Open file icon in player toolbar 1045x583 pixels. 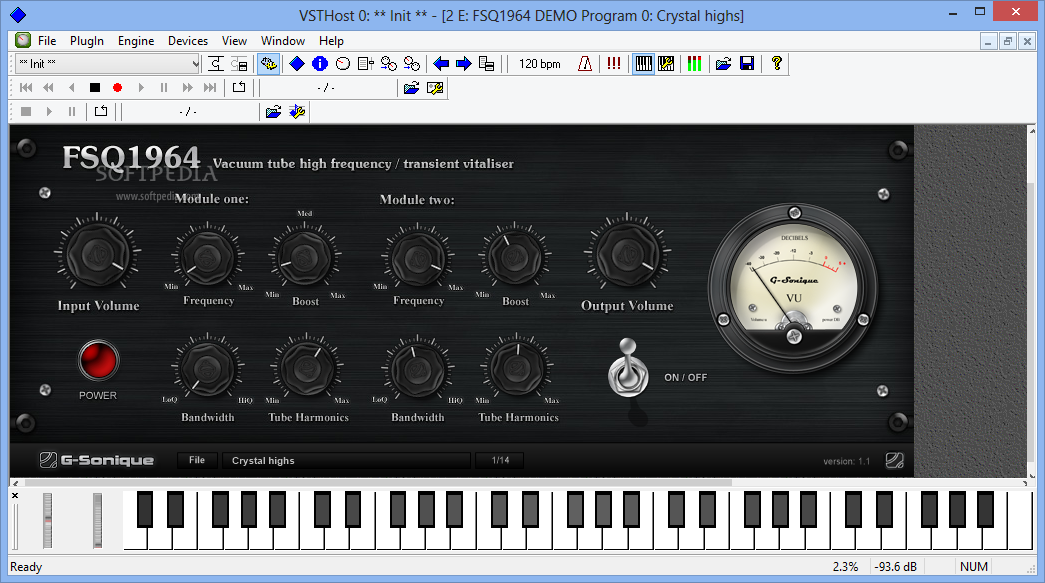411,88
